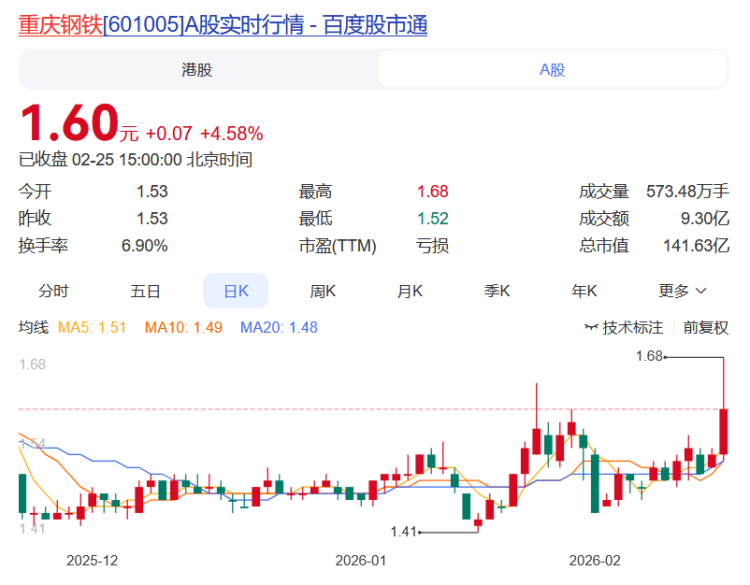Viewport: 750px width, 585px height.
Task: Click the 已收盘 02-25 15:00:00 timestamp
Action: [x=135, y=159]
